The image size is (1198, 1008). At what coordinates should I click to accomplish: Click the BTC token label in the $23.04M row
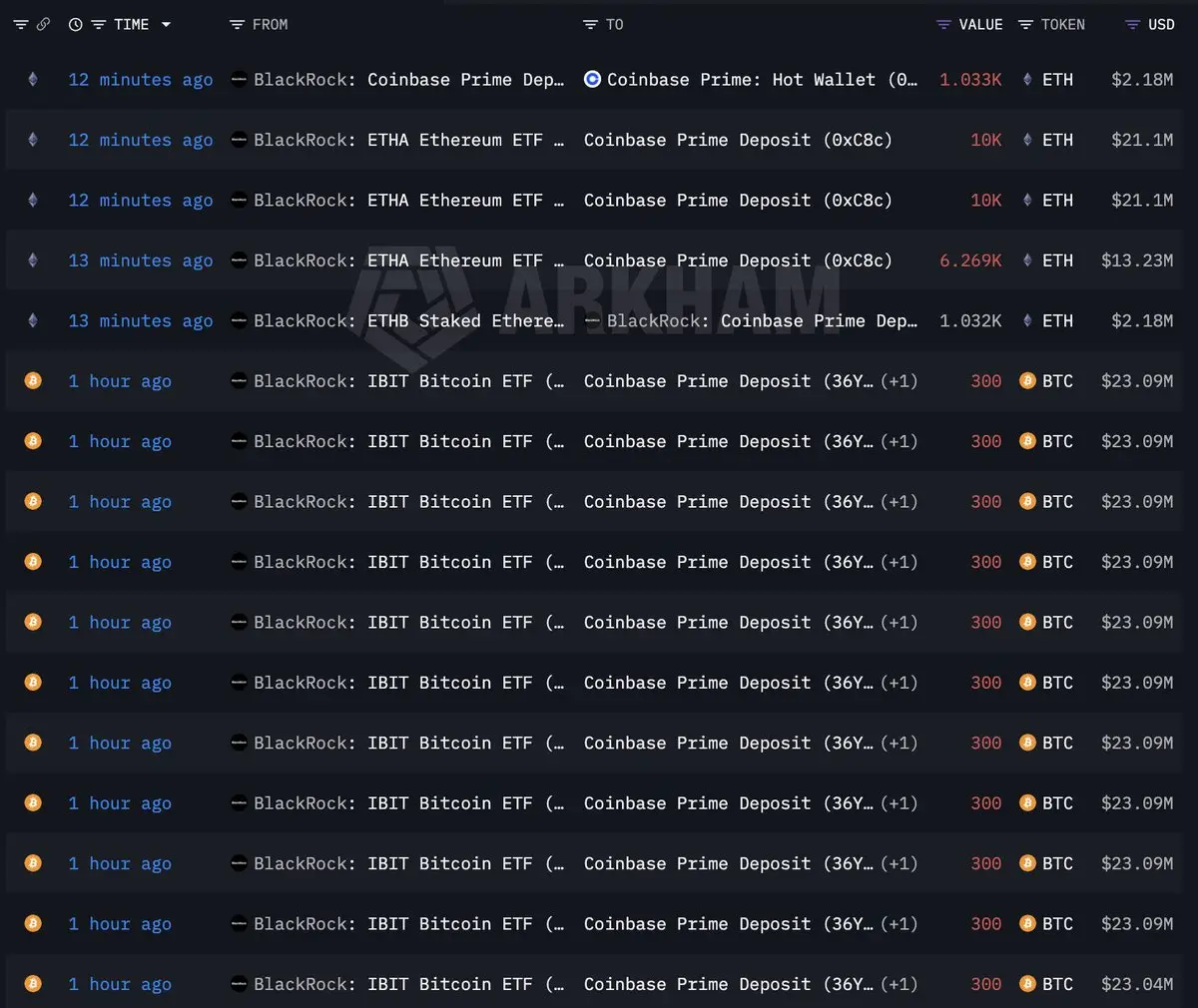click(x=1057, y=984)
